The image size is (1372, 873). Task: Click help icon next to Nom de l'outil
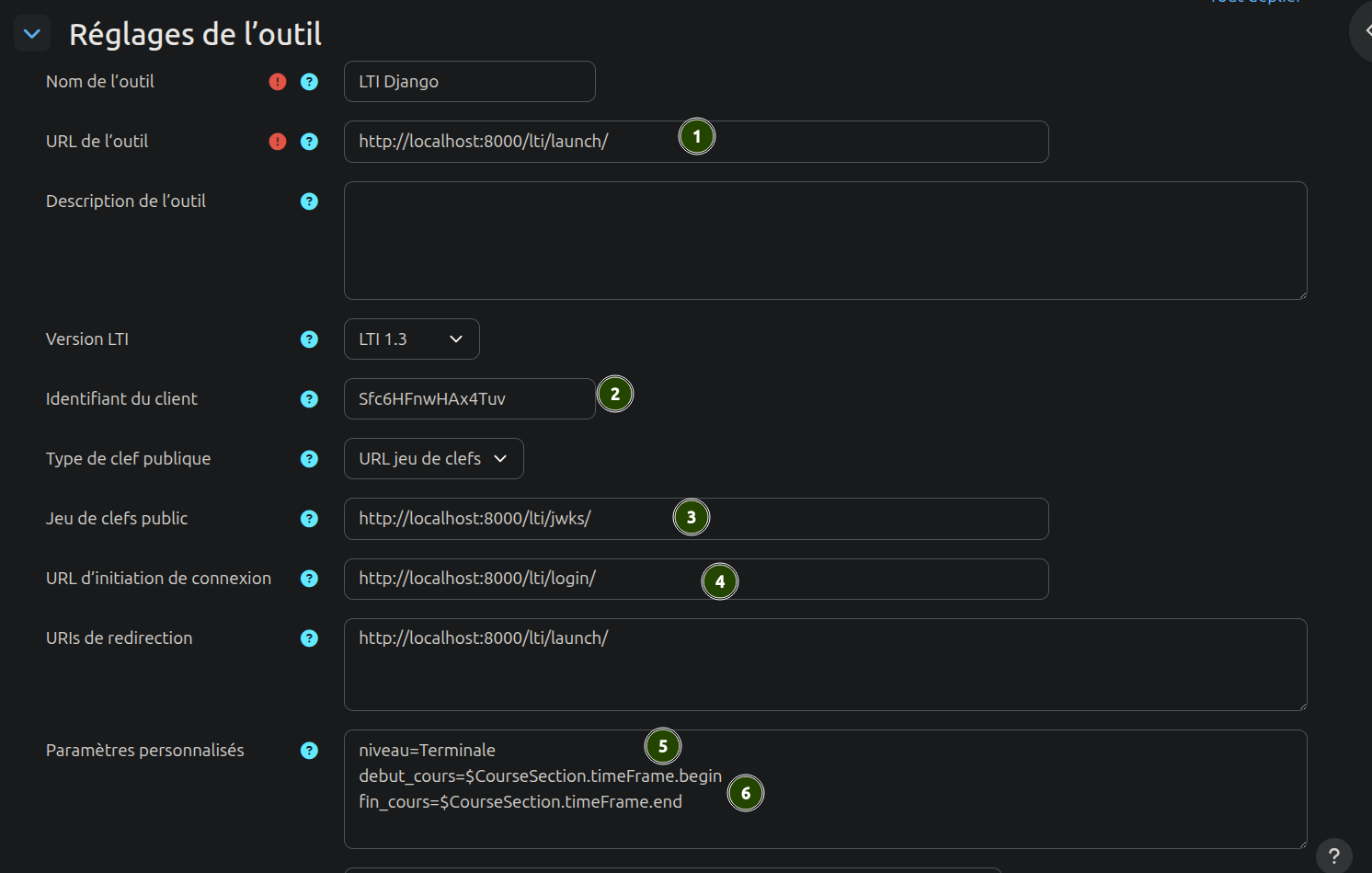(309, 82)
